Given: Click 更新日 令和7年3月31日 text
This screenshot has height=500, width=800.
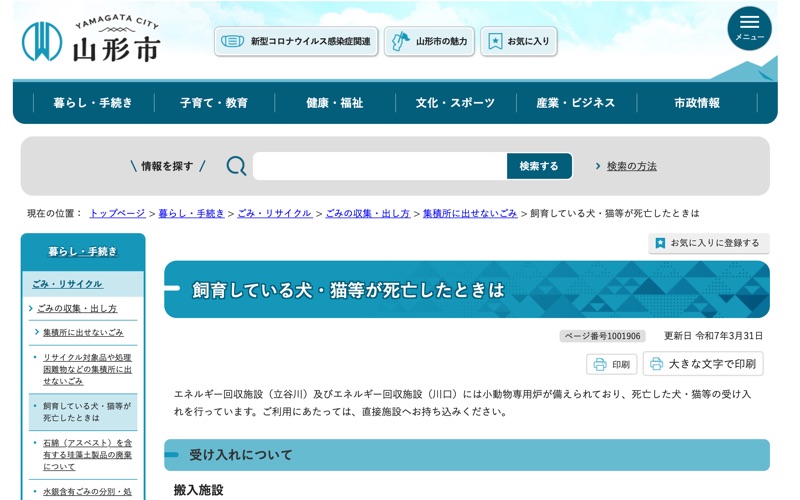Looking at the screenshot, I should point(713,336).
